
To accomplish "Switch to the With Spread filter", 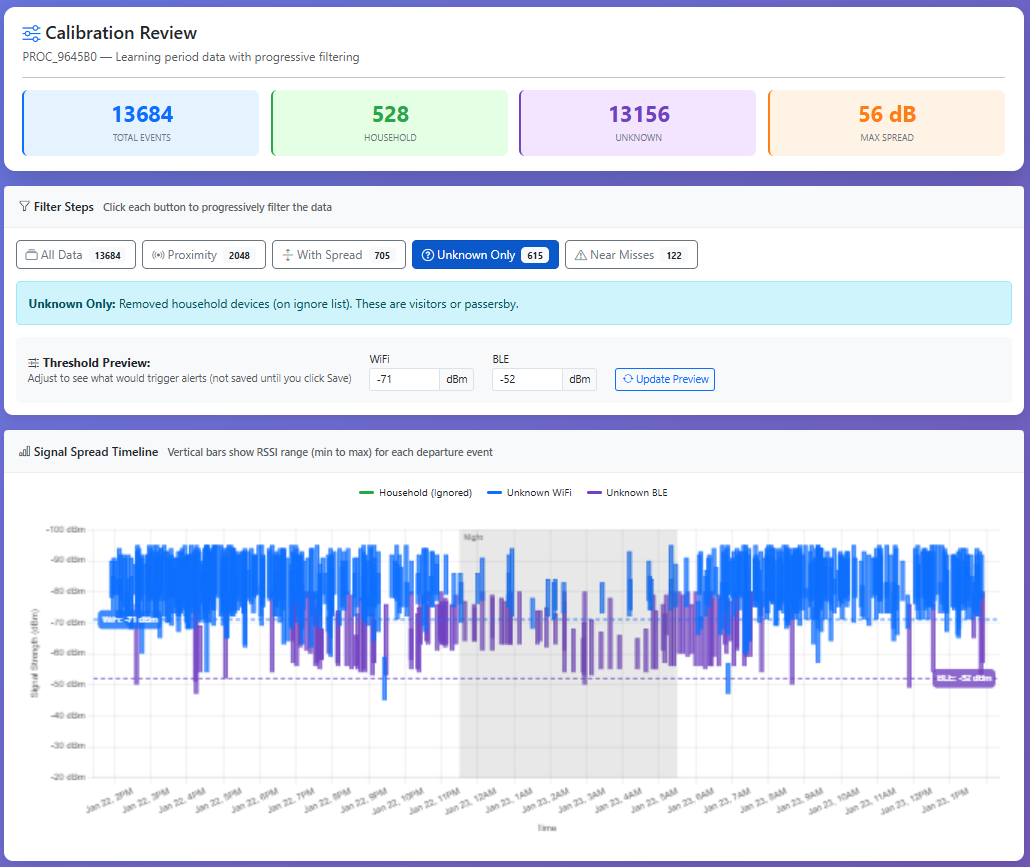I will [x=338, y=255].
